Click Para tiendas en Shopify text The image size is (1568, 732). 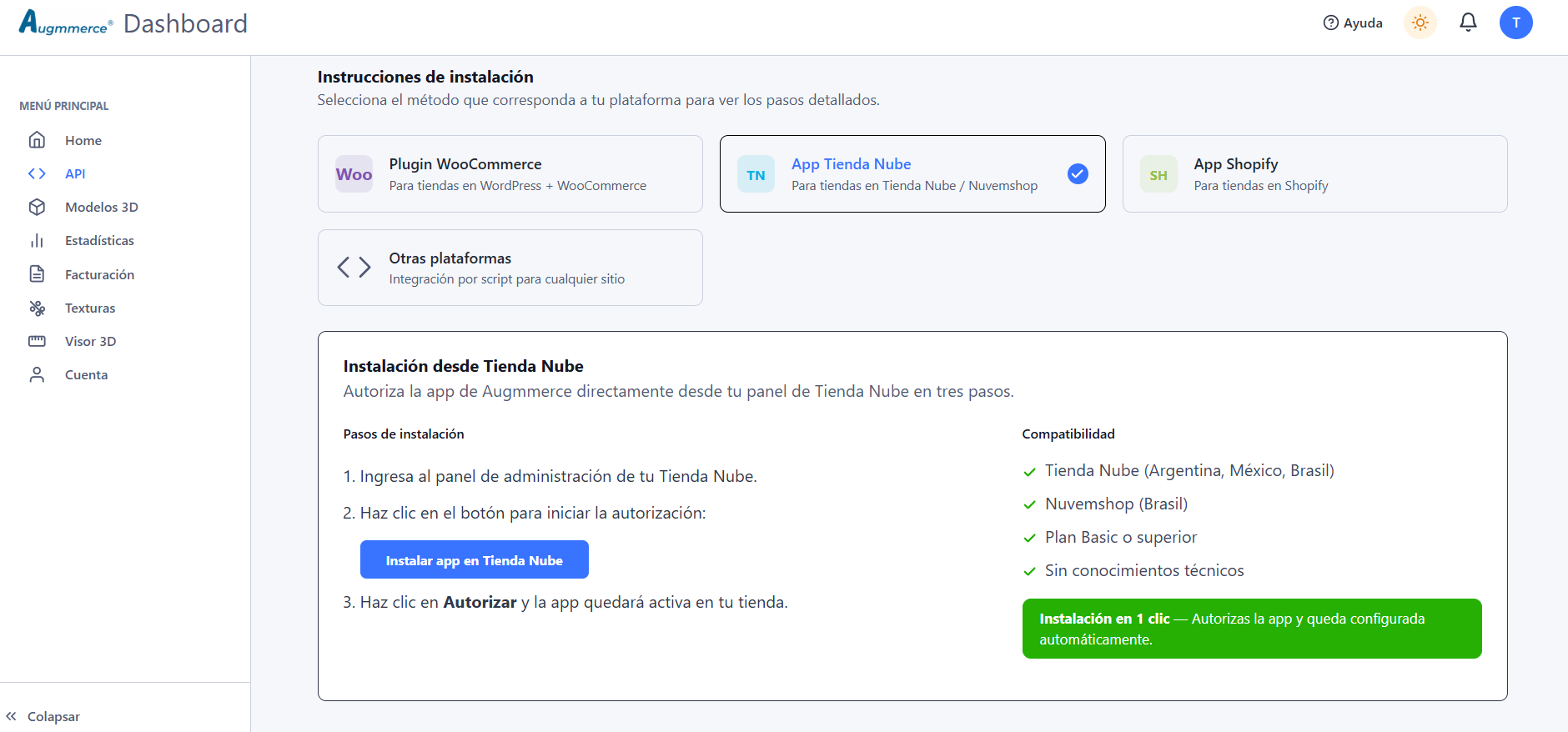pos(1261,185)
